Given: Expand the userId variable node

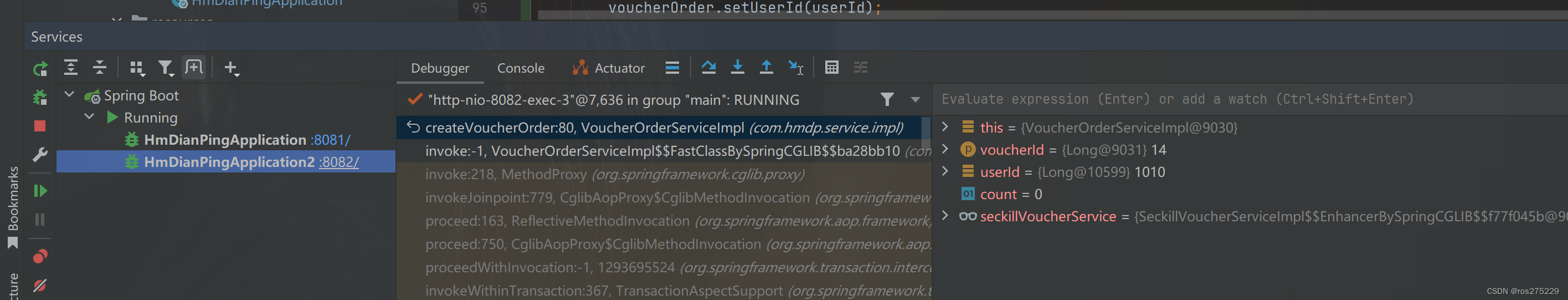Looking at the screenshot, I should click(945, 171).
